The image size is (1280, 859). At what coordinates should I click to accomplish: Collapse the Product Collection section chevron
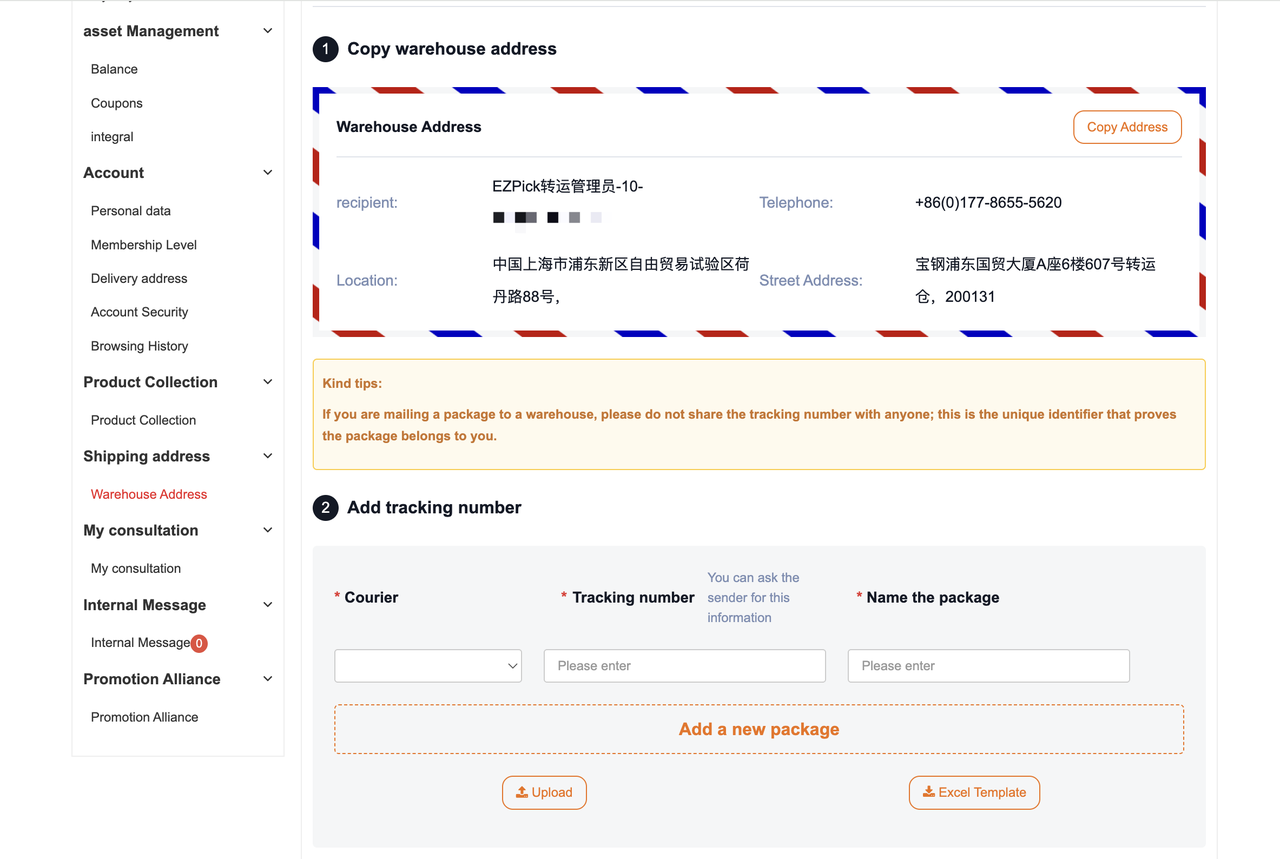tap(268, 382)
